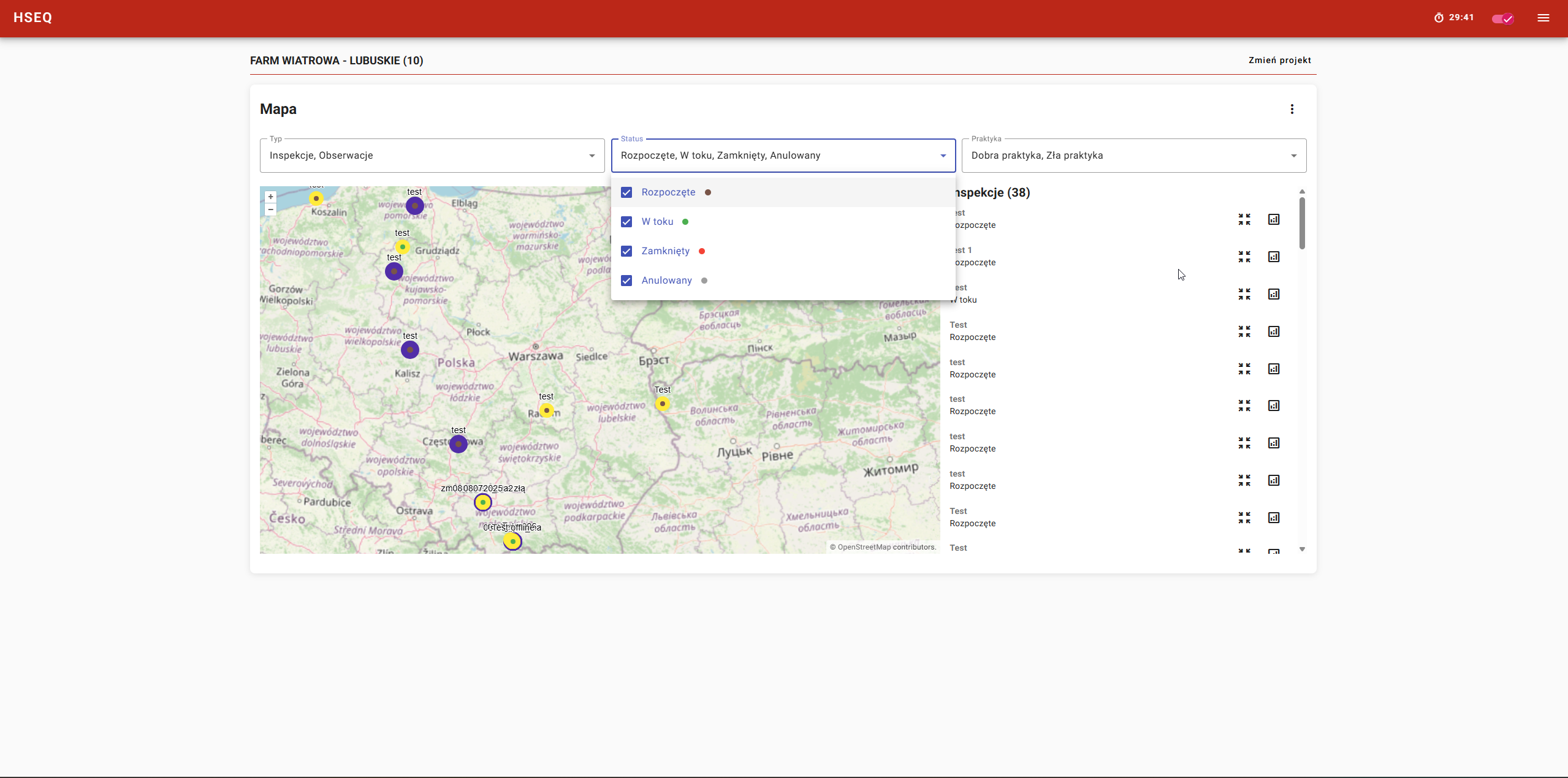
Task: Click the HSEQ logo text
Action: [33, 18]
